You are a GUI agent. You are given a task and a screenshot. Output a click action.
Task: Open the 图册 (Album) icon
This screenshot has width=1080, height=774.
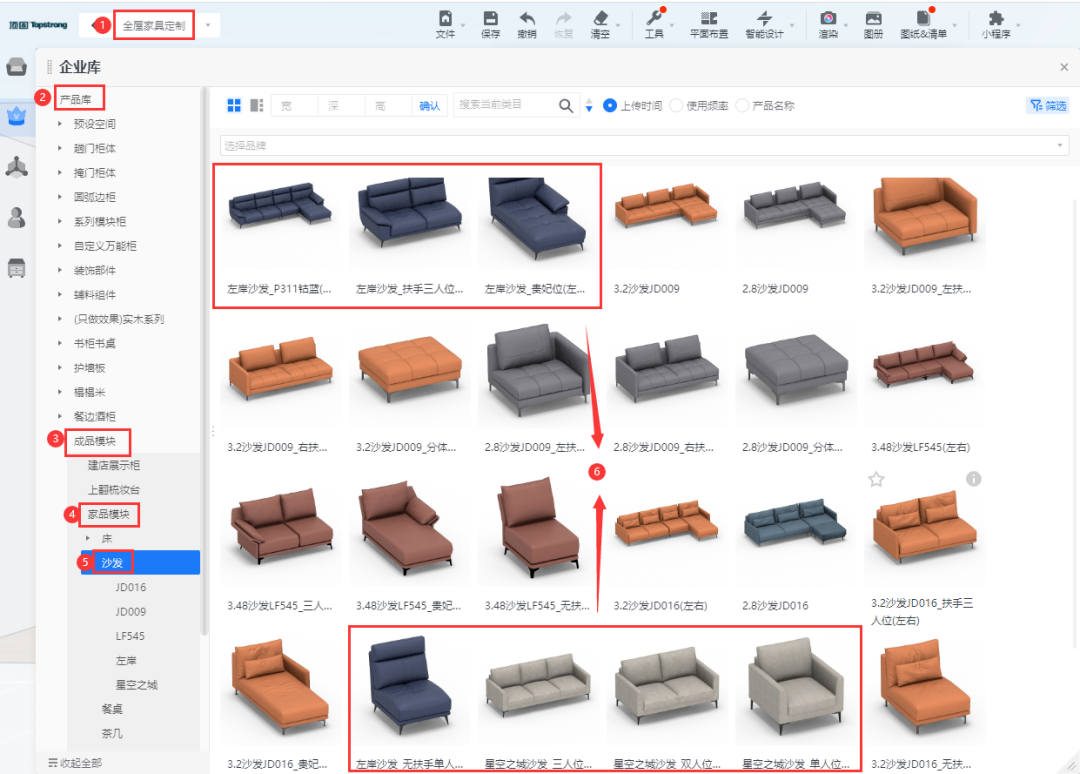(x=873, y=19)
